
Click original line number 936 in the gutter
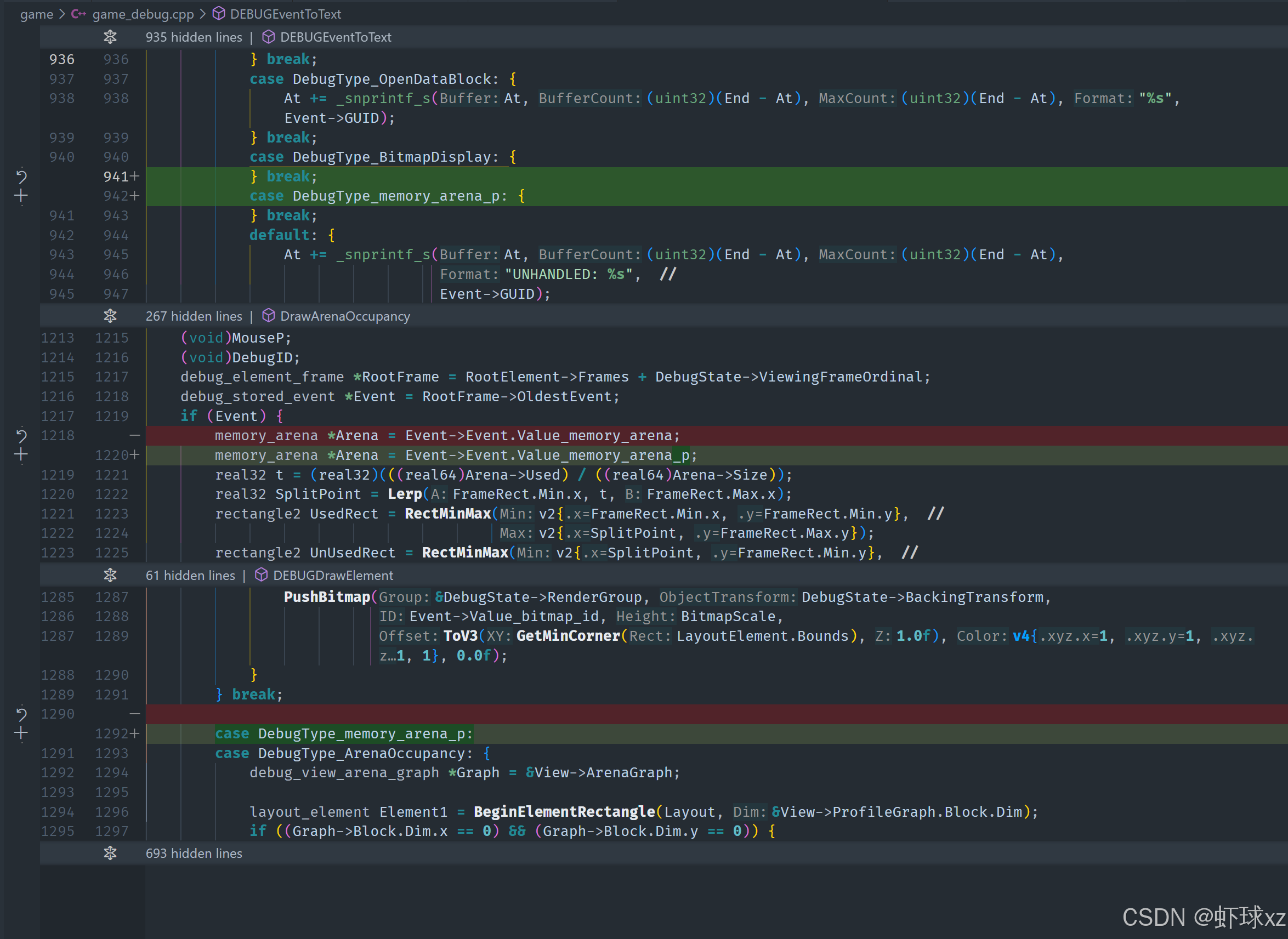(61, 59)
